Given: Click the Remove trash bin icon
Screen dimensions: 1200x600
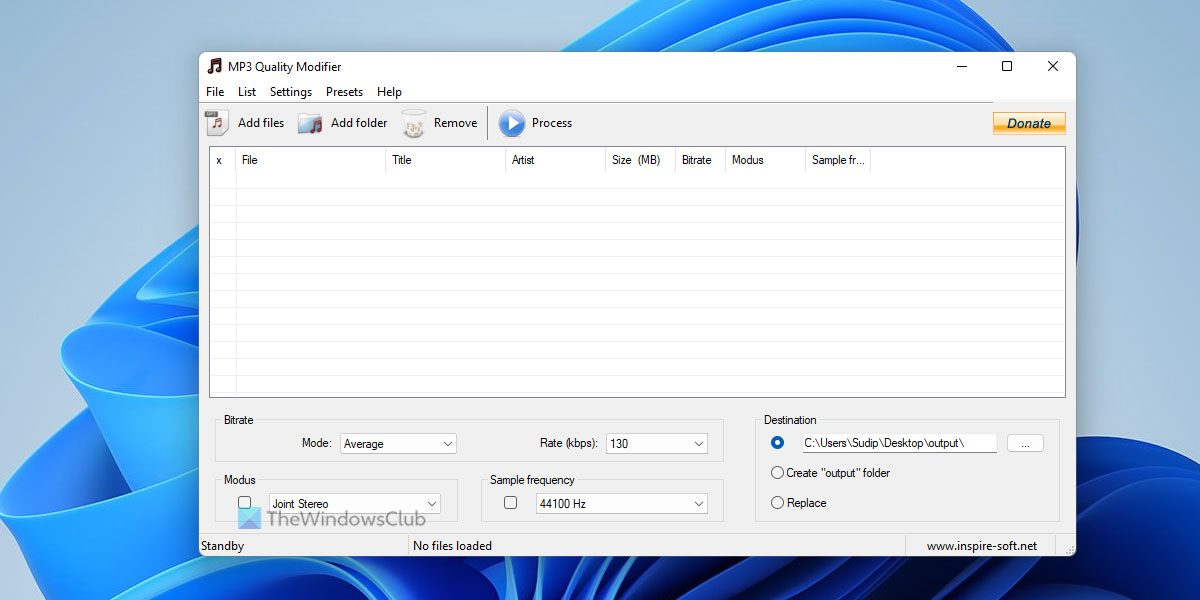Looking at the screenshot, I should [414, 123].
